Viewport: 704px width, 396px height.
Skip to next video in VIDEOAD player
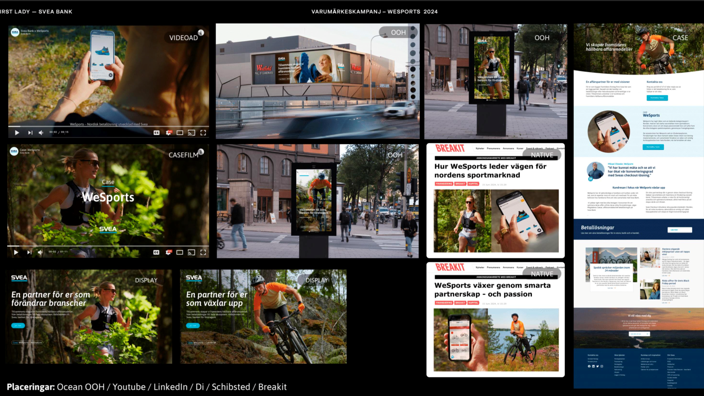point(30,132)
